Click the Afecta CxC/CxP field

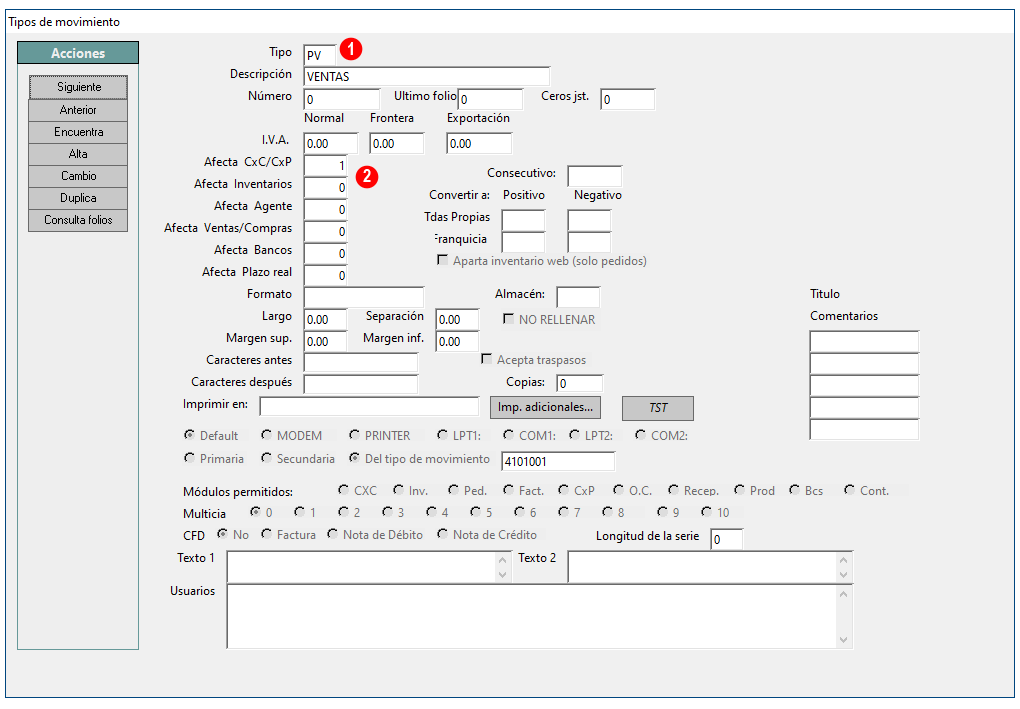pyautogui.click(x=325, y=166)
